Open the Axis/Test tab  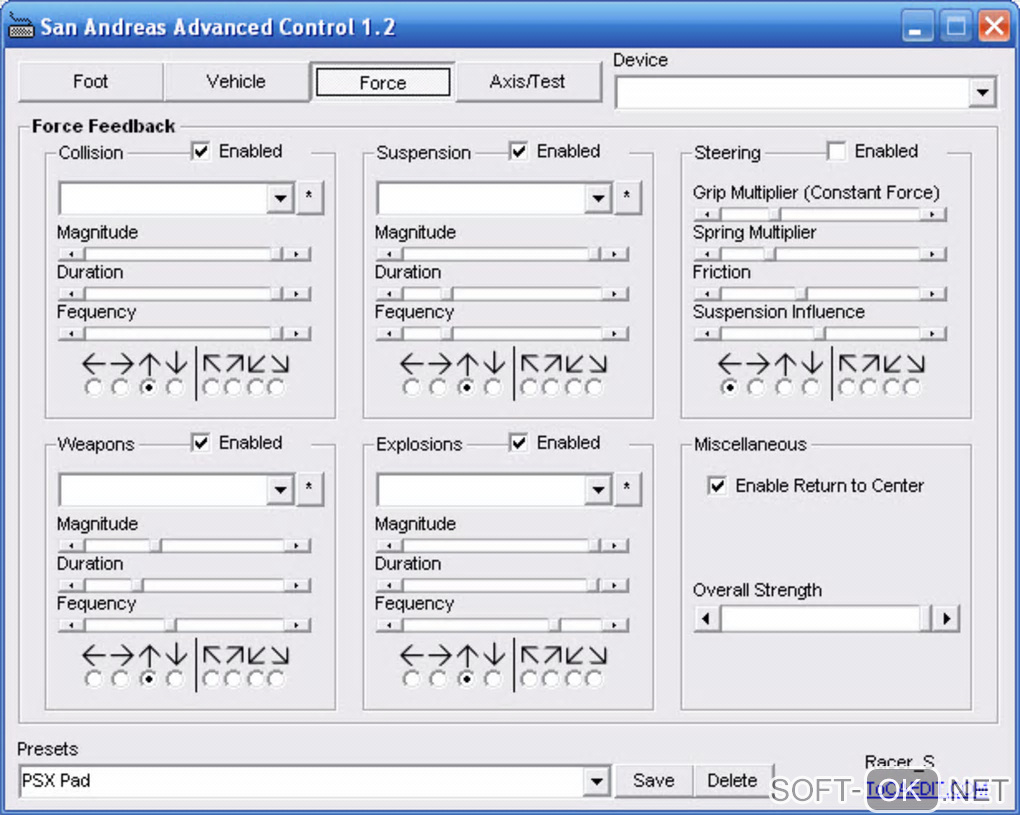pyautogui.click(x=528, y=82)
